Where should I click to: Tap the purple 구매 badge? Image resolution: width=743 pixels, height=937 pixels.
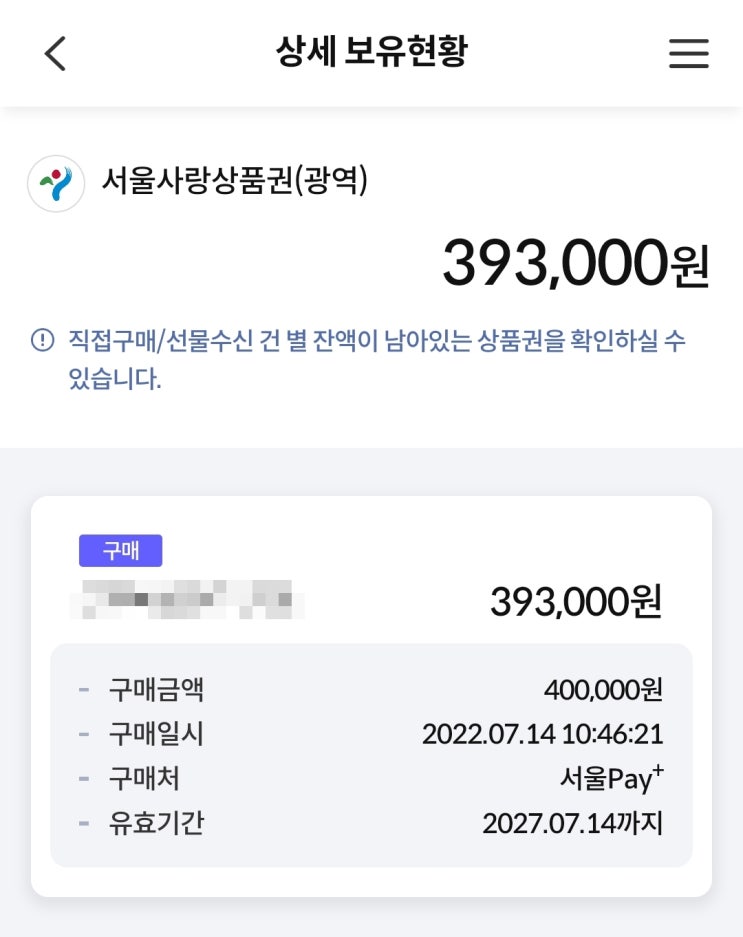(120, 551)
